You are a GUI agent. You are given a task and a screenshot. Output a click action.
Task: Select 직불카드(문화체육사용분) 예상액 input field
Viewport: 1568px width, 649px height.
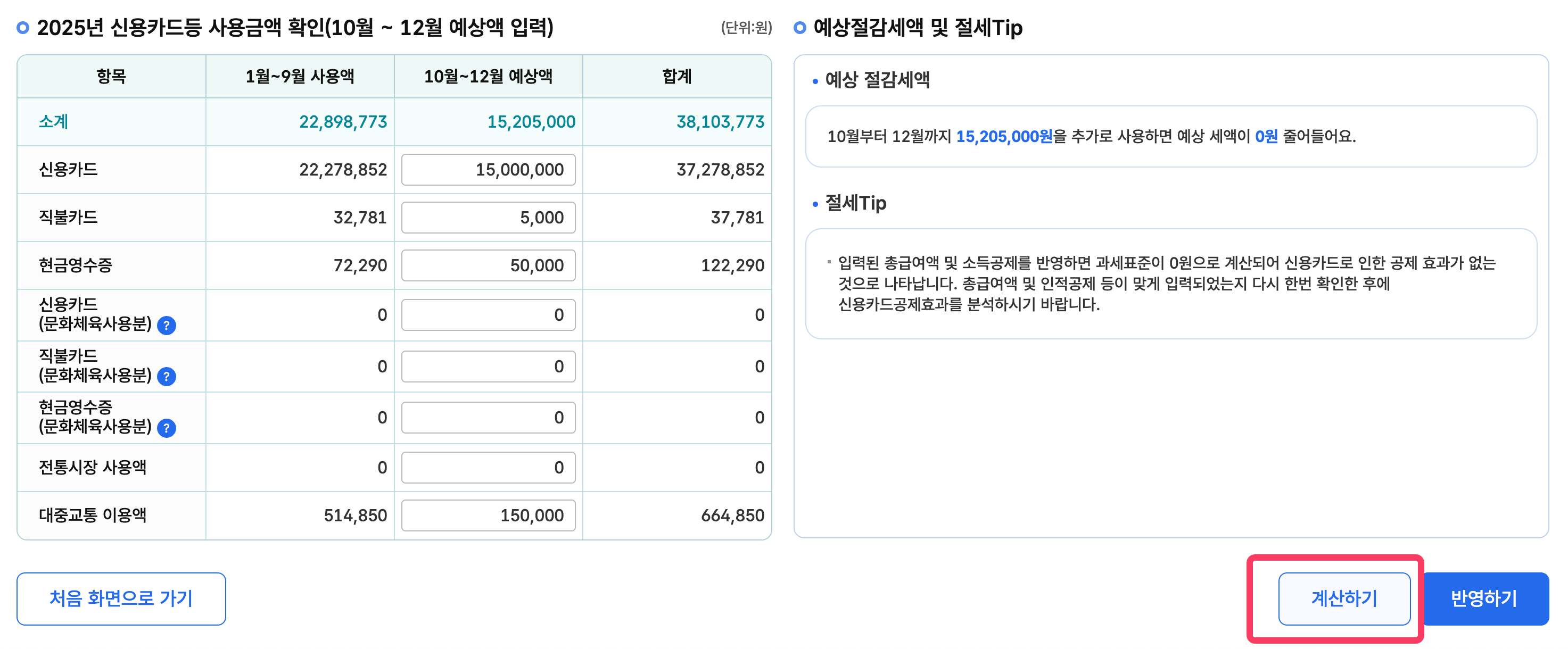coord(488,366)
